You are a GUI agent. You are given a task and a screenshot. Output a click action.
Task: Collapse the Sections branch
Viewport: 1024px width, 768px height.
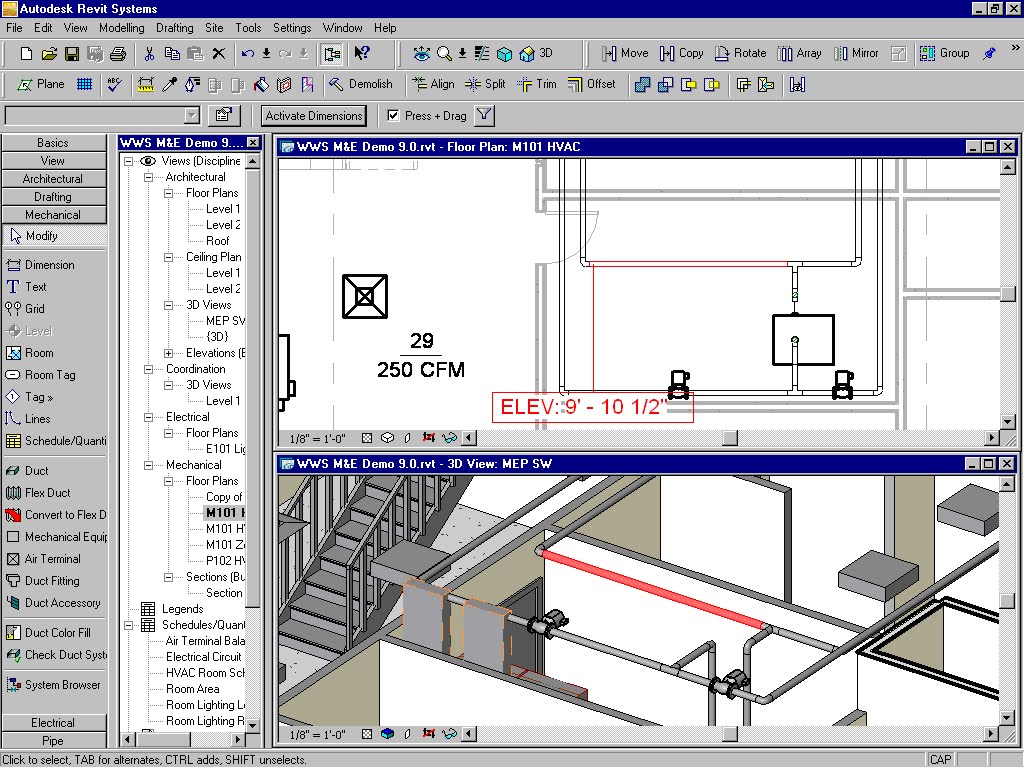168,577
